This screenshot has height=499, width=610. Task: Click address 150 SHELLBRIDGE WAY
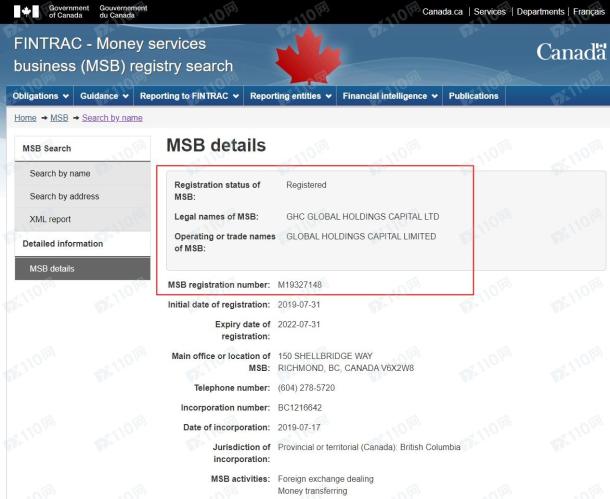click(x=325, y=356)
